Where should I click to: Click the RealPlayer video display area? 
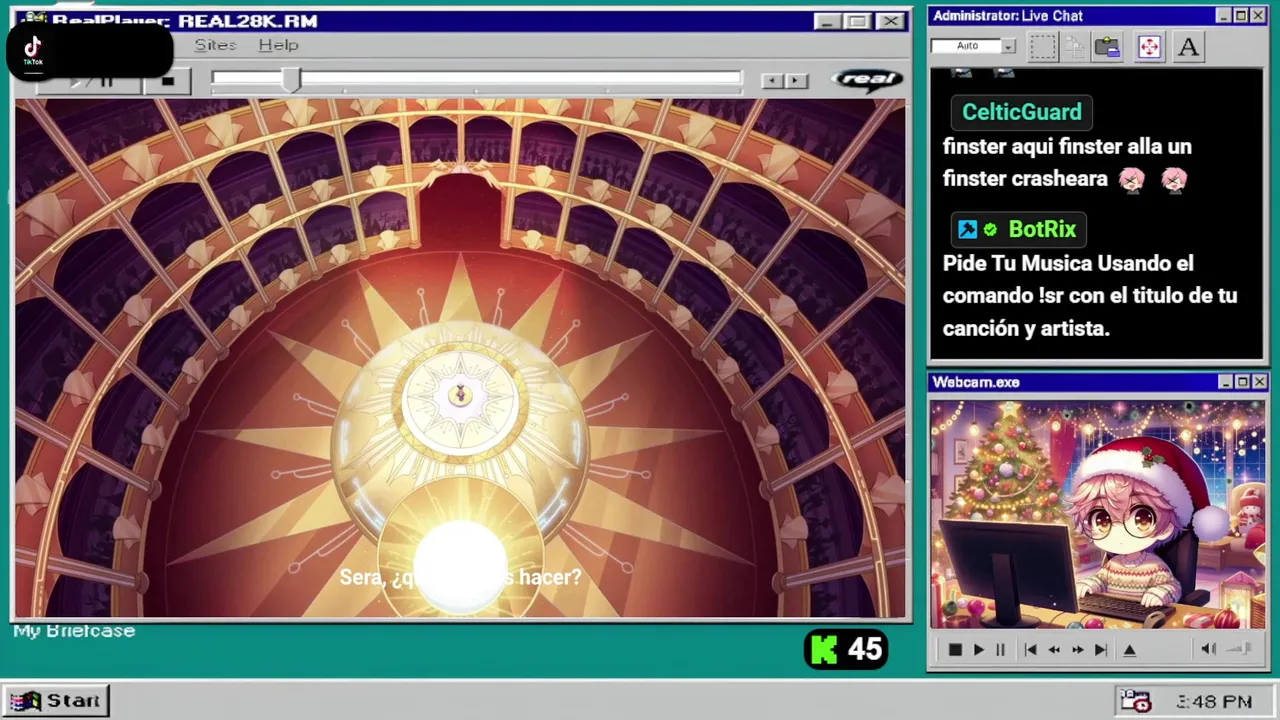(460, 358)
